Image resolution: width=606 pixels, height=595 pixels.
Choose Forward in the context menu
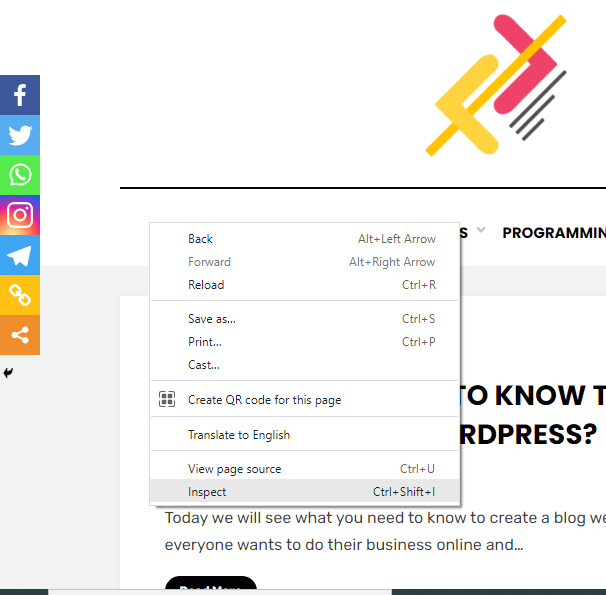point(305,262)
